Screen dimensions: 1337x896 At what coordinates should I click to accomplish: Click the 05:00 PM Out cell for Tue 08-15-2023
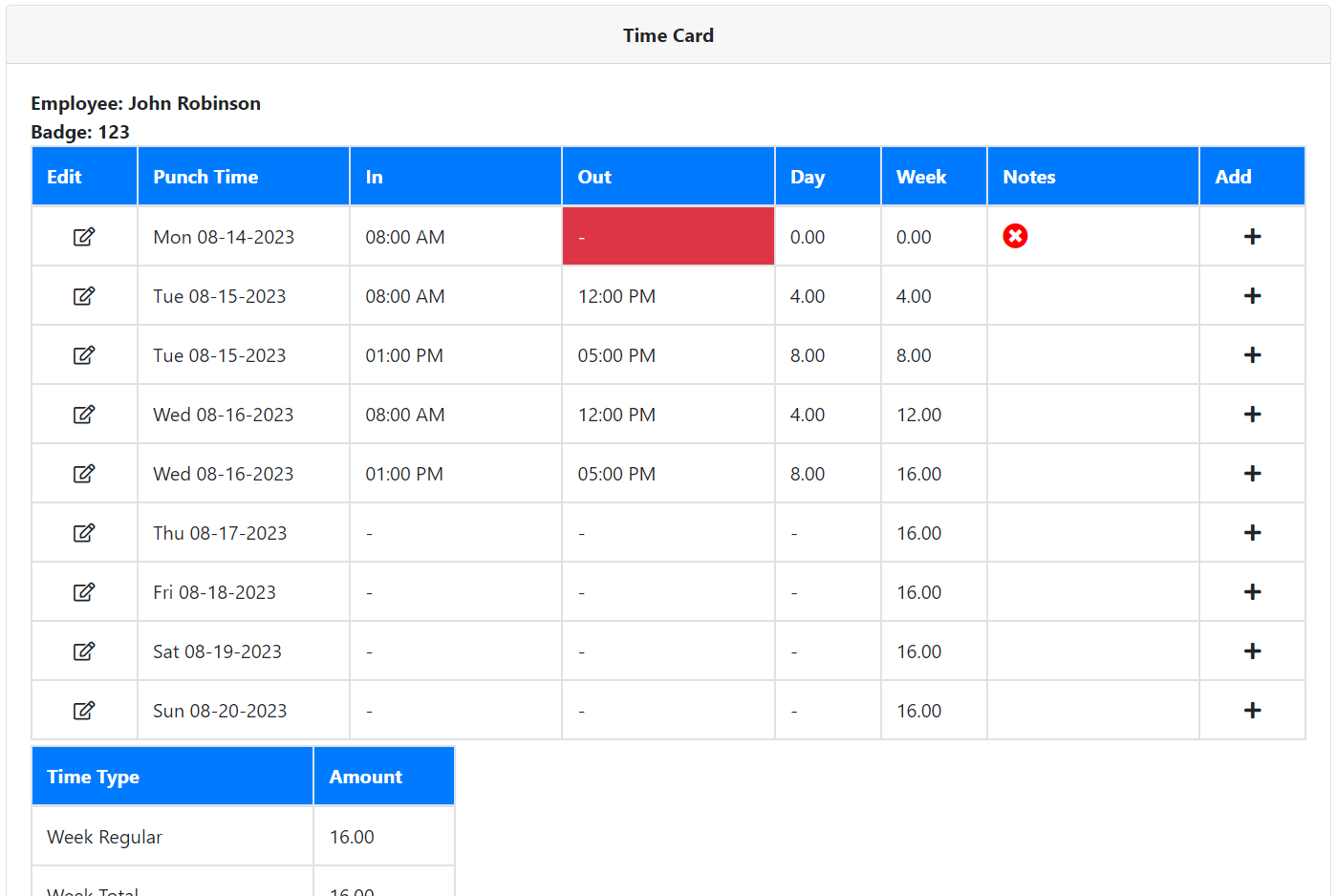(616, 355)
